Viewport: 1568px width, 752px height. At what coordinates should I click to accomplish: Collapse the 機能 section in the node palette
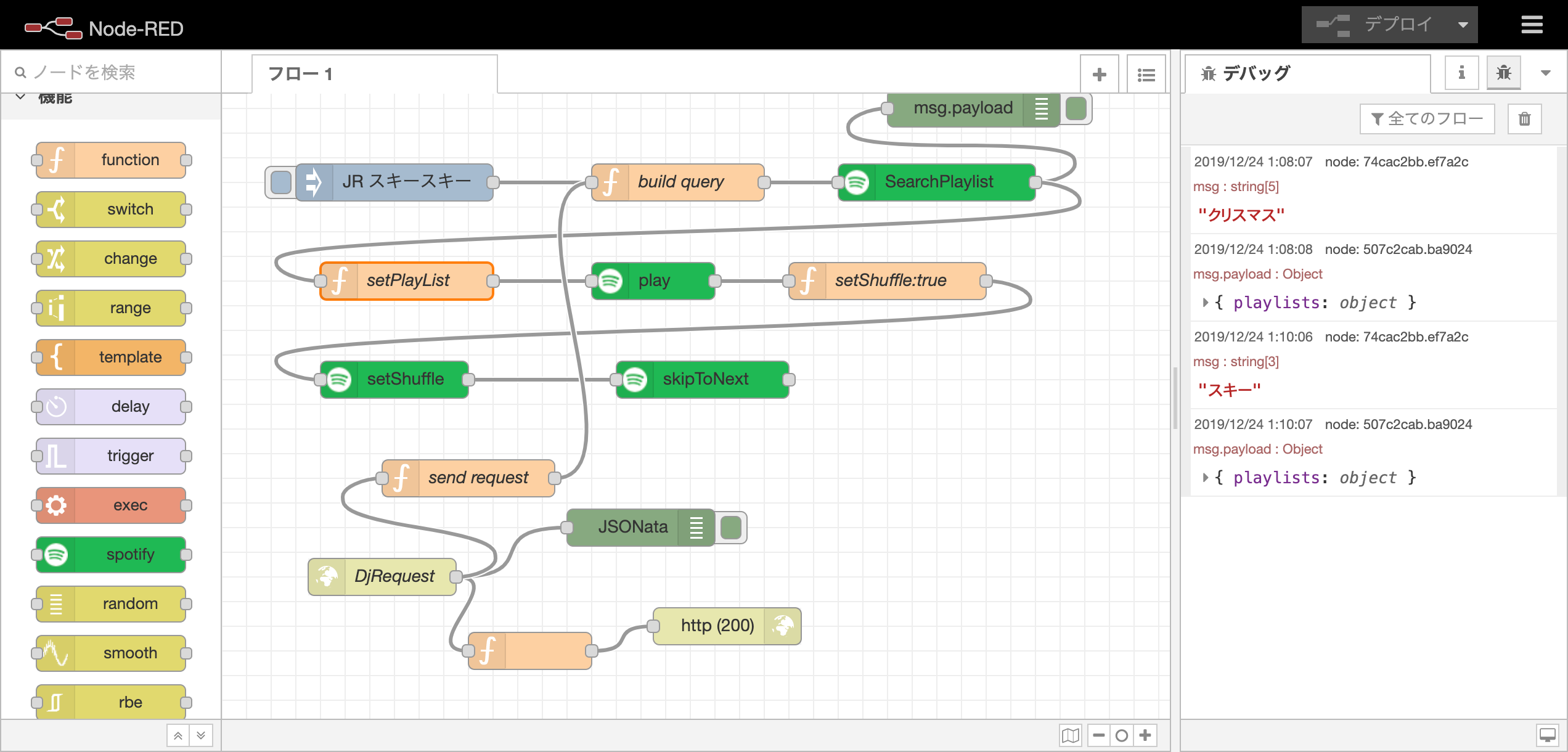pos(20,97)
